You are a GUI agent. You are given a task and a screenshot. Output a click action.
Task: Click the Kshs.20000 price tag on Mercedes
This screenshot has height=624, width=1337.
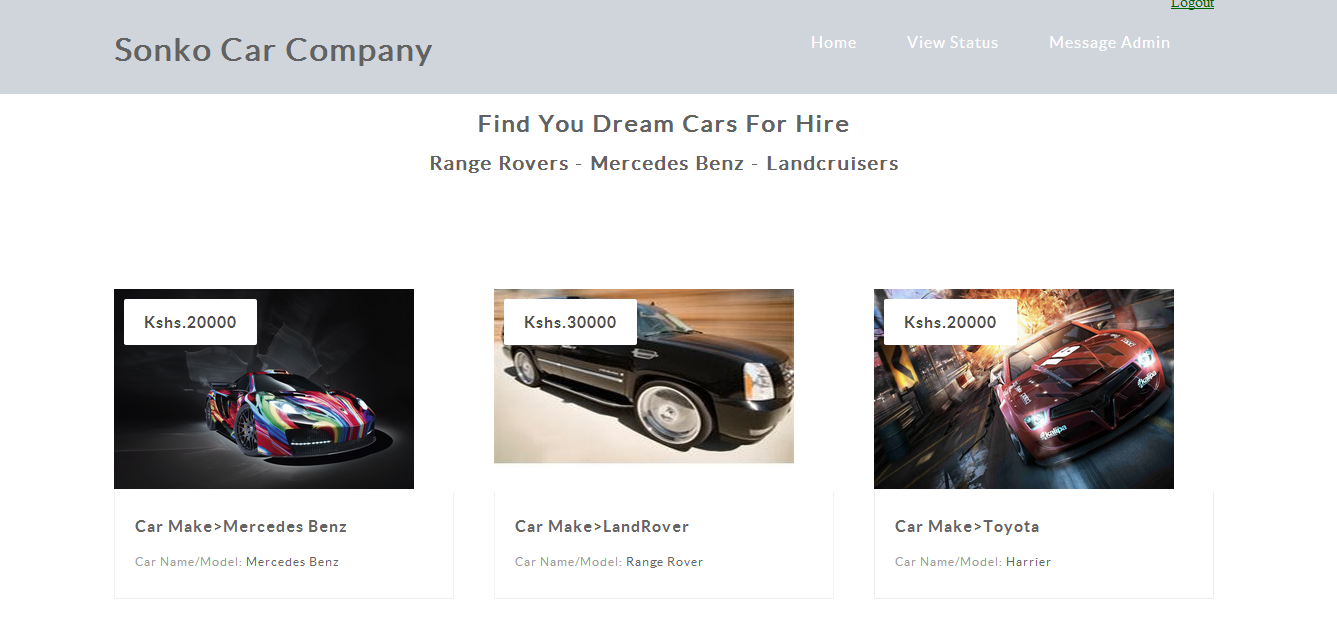pos(190,322)
